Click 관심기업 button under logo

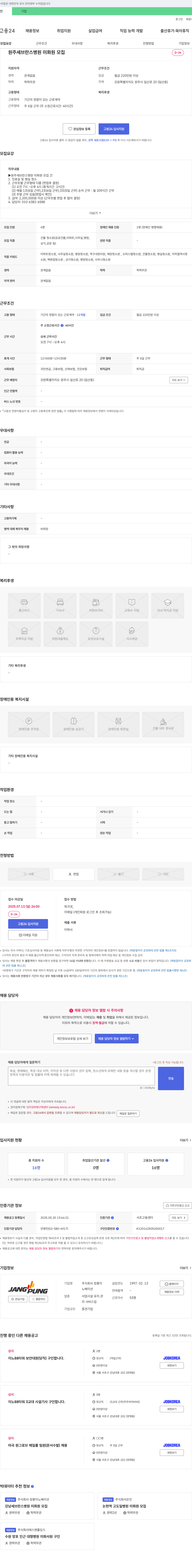coord(18,1299)
